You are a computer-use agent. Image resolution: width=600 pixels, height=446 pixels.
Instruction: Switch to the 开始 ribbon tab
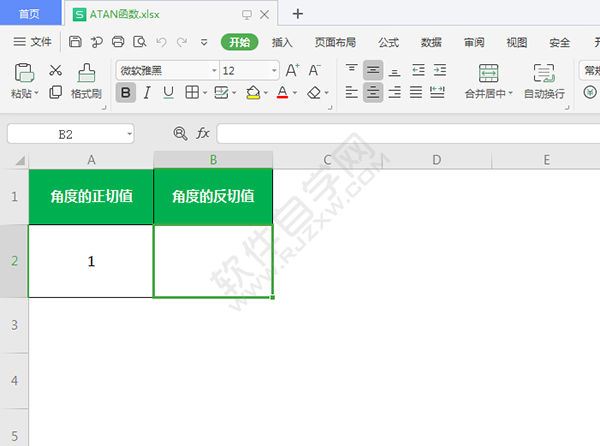coord(240,42)
